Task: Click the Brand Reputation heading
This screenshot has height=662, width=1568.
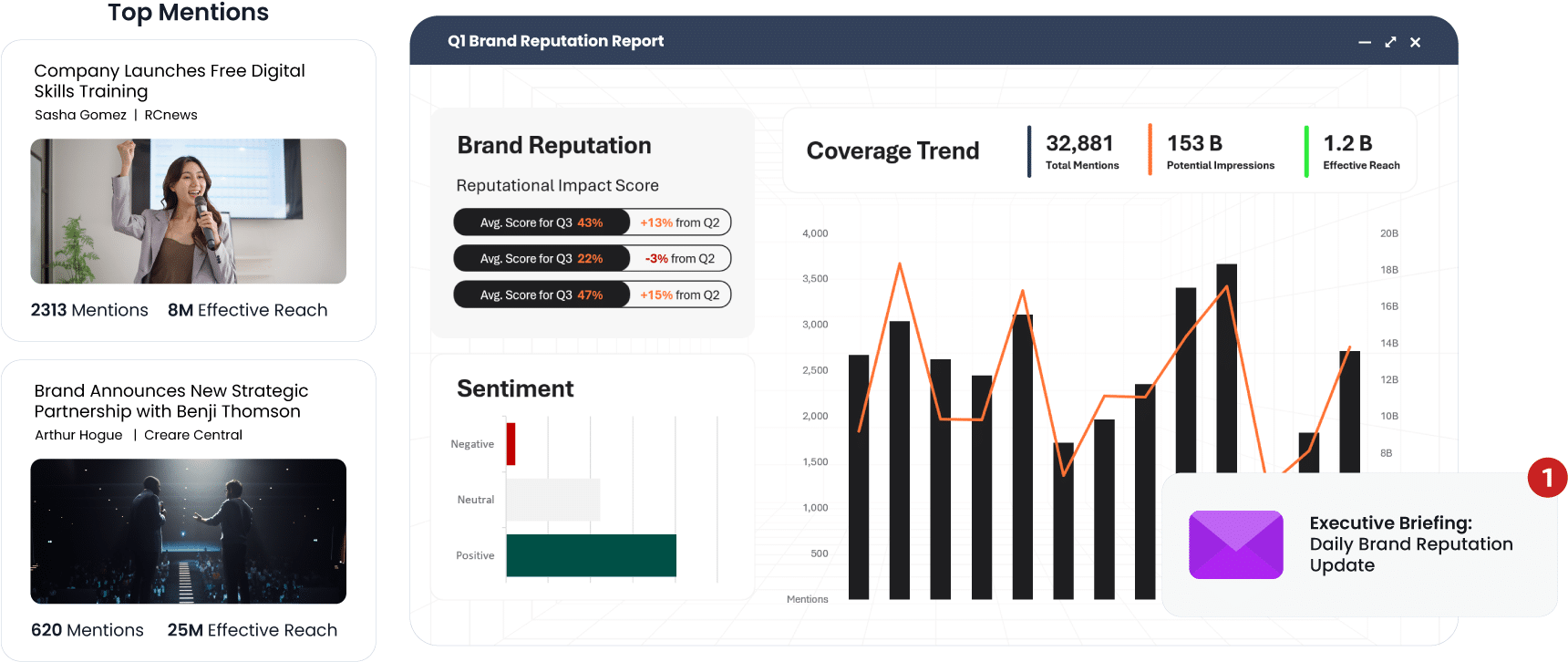Action: pyautogui.click(x=554, y=146)
